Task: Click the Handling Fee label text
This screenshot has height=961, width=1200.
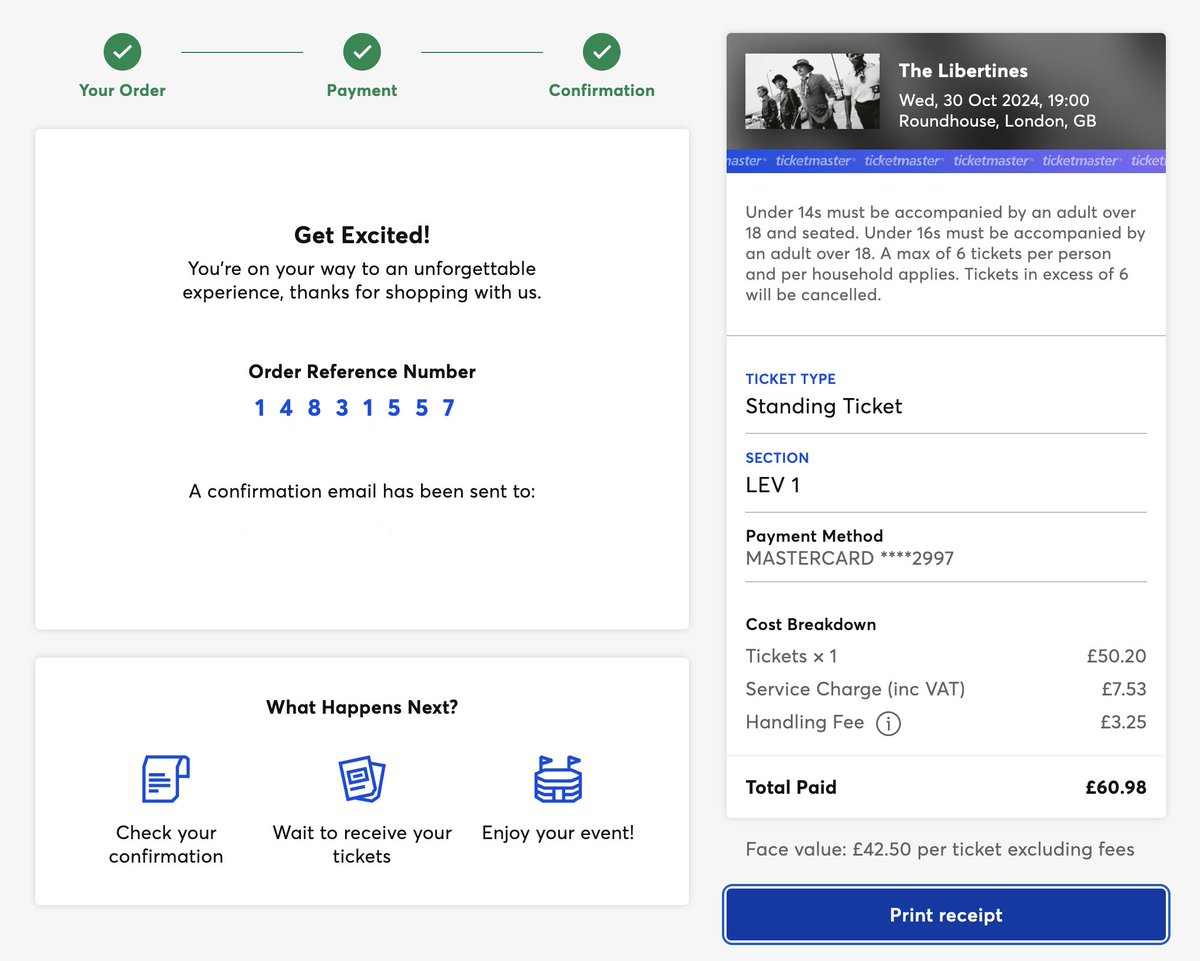Action: point(805,722)
